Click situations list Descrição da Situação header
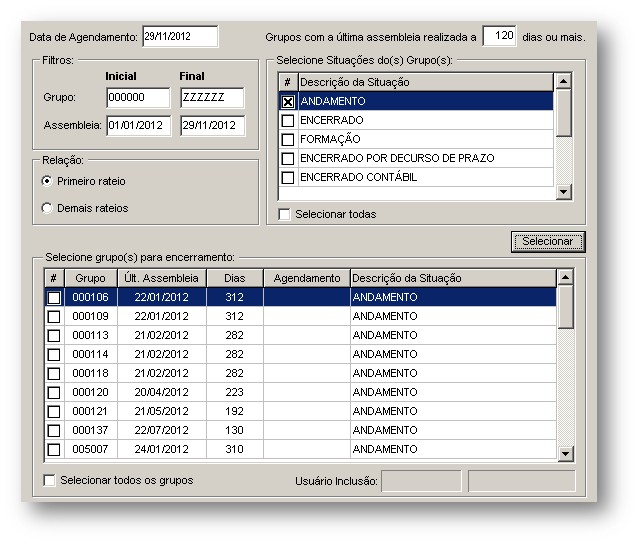The width and height of the screenshot is (639, 544). (426, 82)
